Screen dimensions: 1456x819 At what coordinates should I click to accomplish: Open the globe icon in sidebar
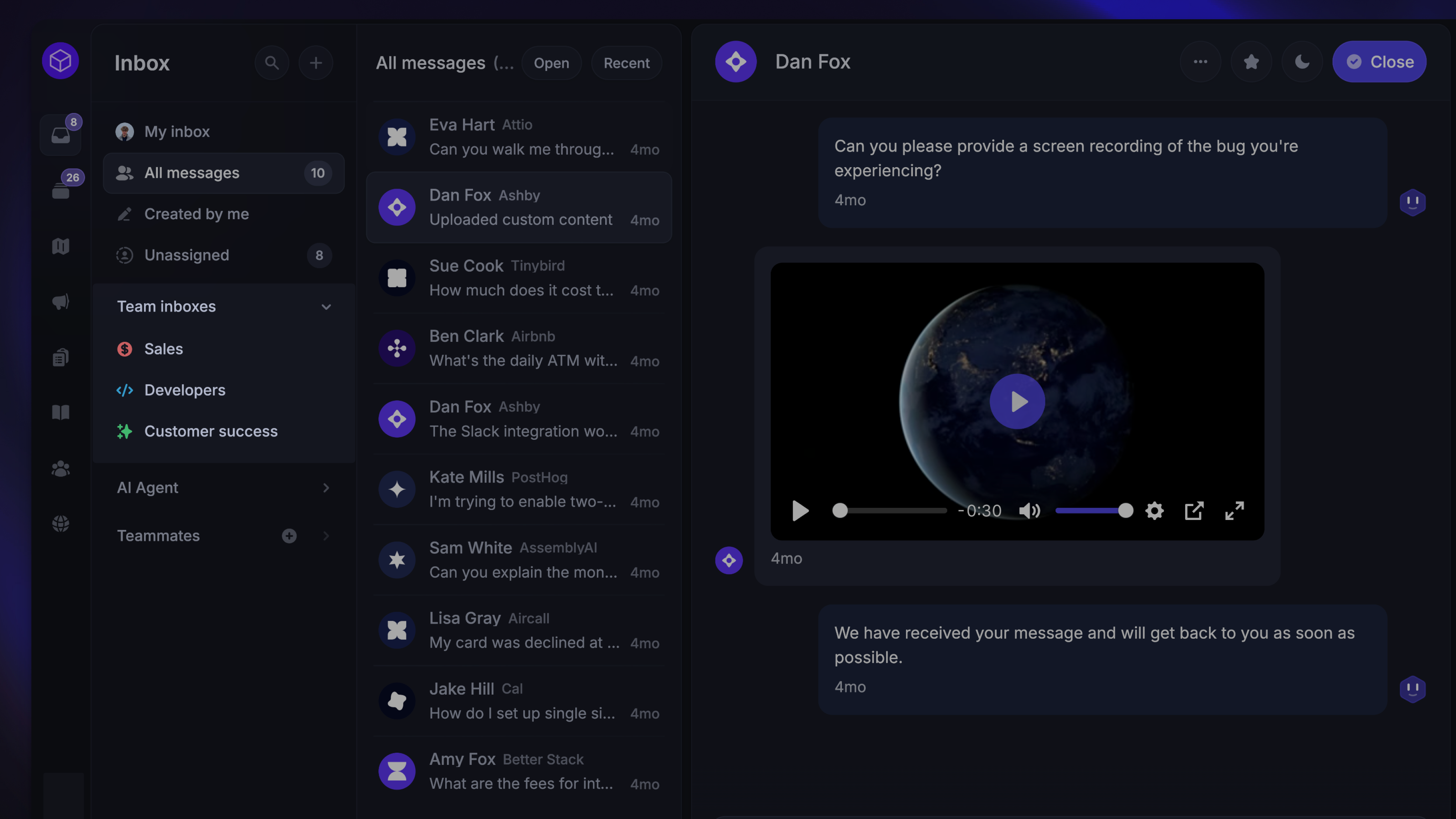61,524
